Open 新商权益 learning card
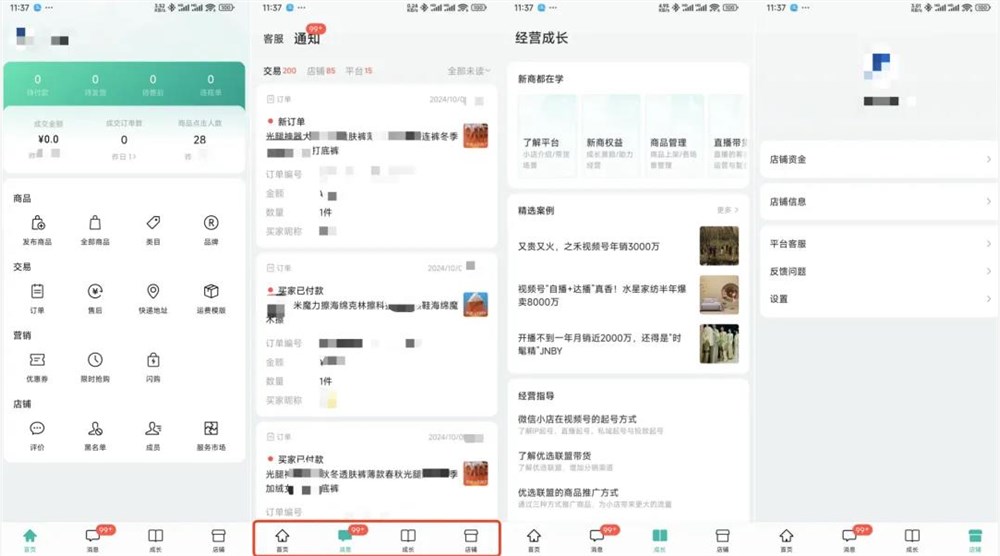The width and height of the screenshot is (1000, 556). click(610, 135)
